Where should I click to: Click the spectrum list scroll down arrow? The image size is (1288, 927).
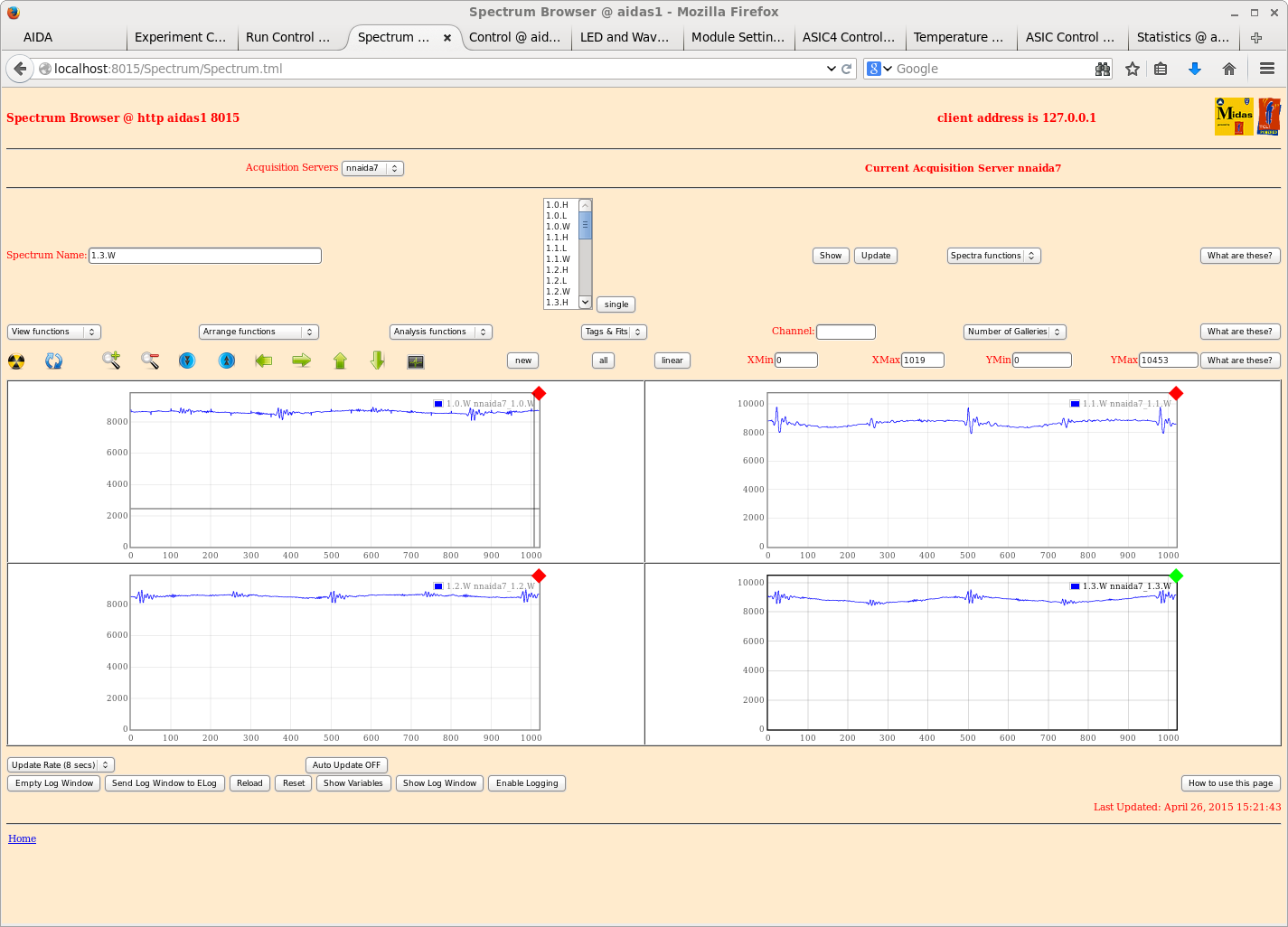point(585,302)
